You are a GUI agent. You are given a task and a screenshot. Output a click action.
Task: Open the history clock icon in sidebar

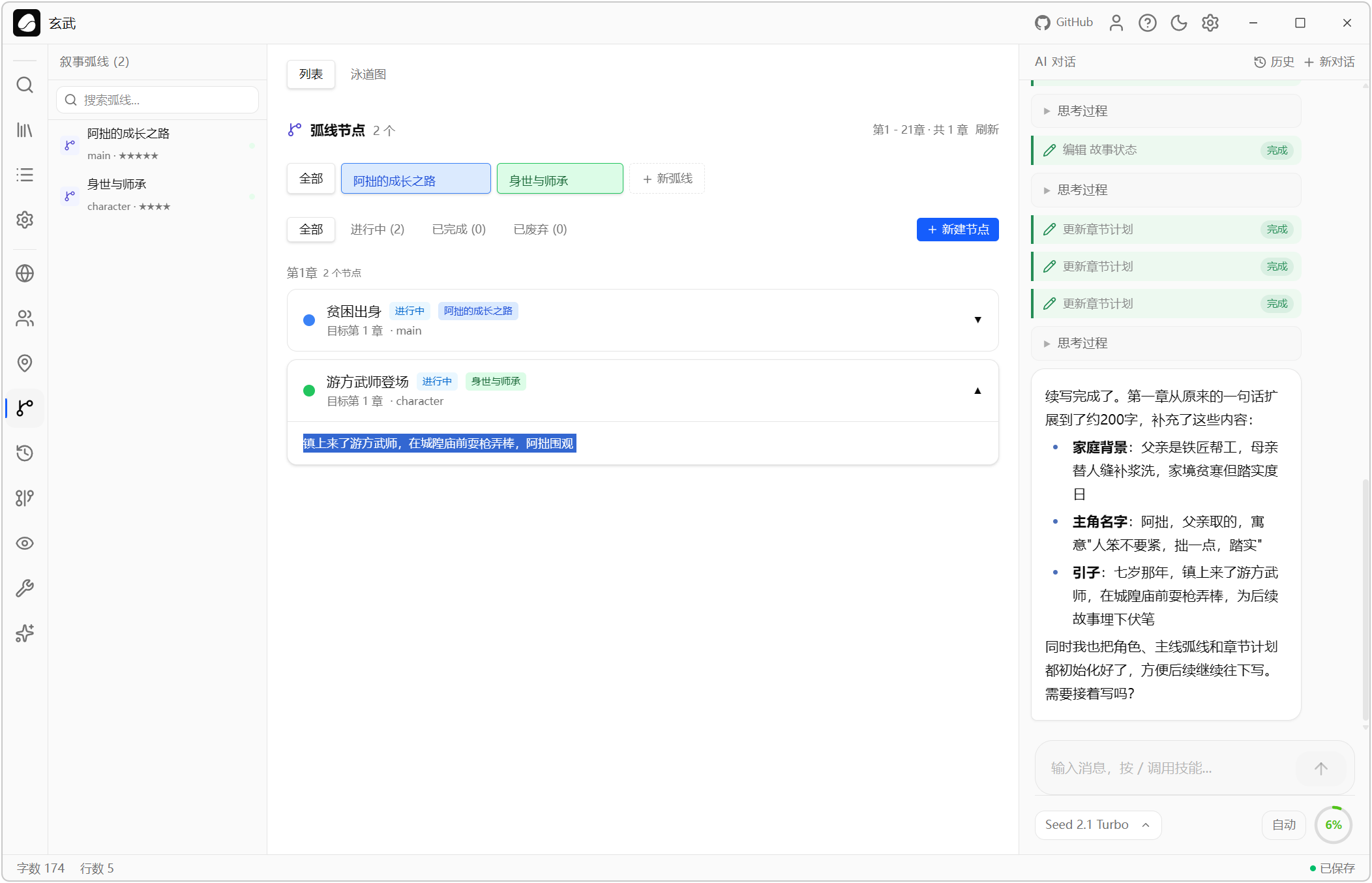pyautogui.click(x=25, y=453)
